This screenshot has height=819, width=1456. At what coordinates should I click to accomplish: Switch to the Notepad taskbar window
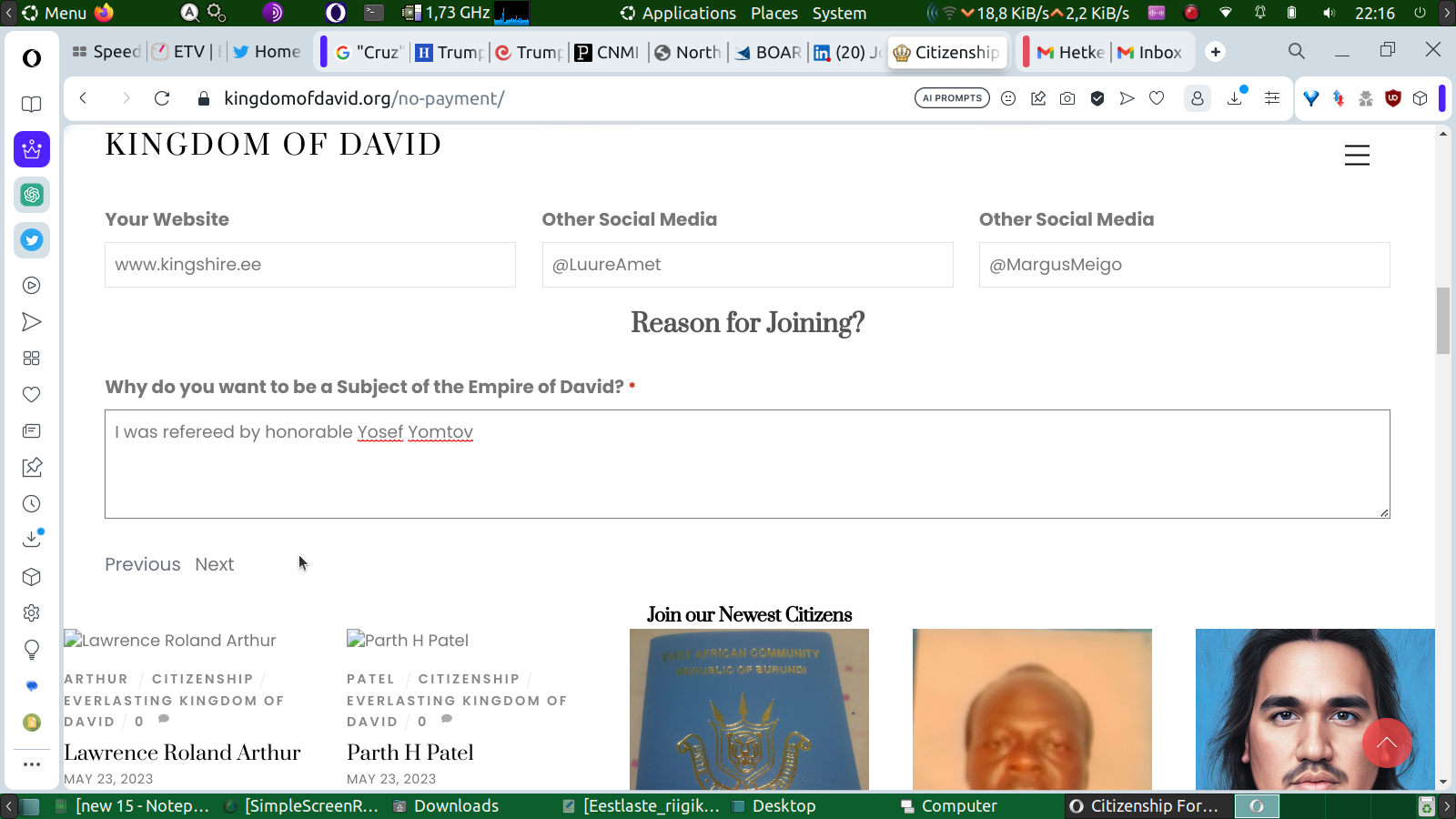click(132, 806)
